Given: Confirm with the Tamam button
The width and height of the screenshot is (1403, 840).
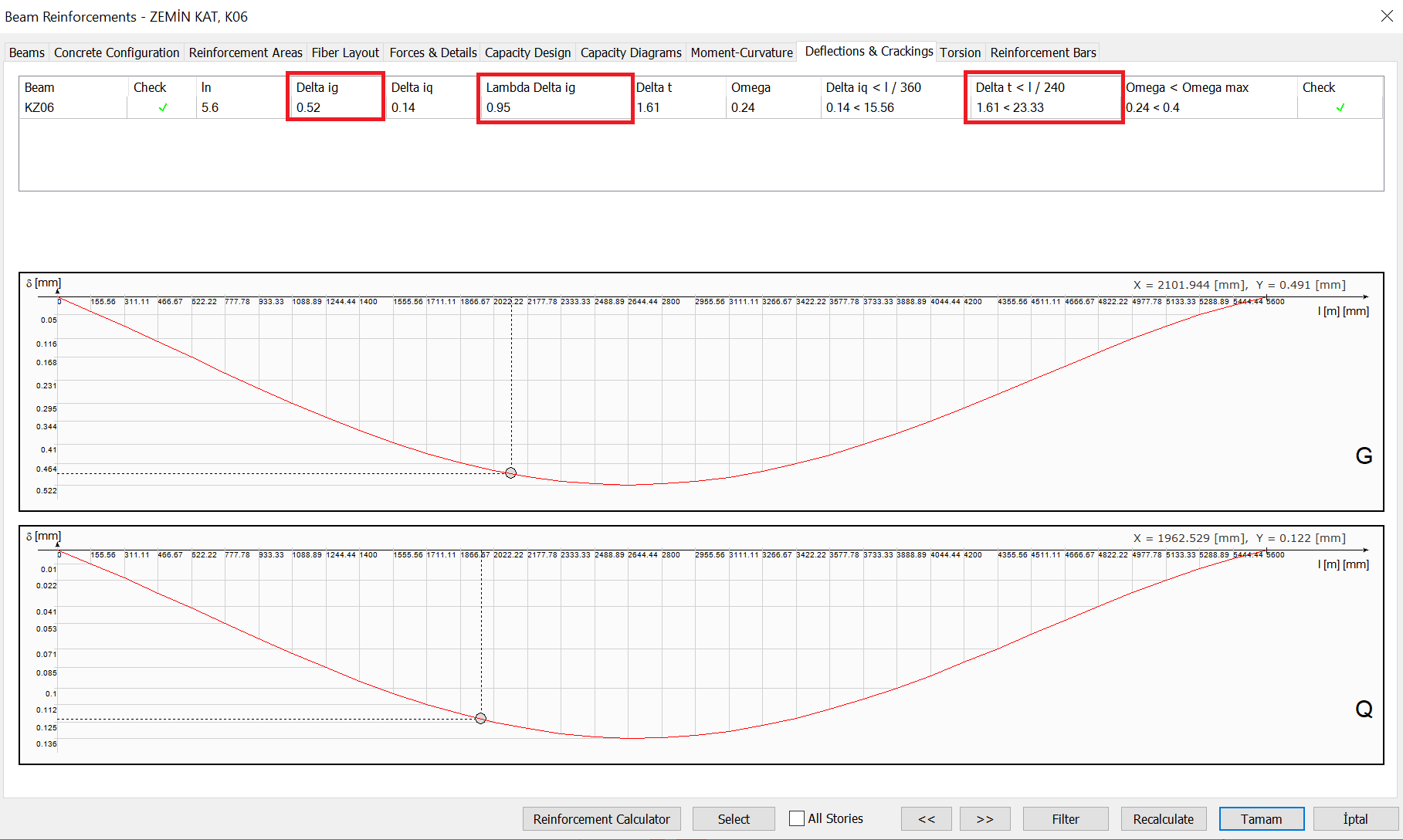Looking at the screenshot, I should 1261,819.
